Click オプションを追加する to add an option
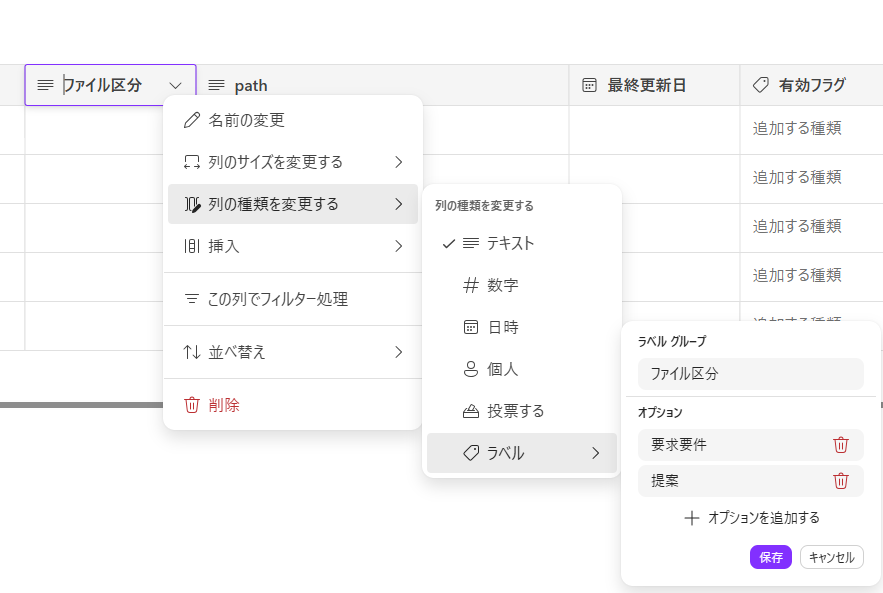Screen dimensions: 883x593 click(751, 518)
